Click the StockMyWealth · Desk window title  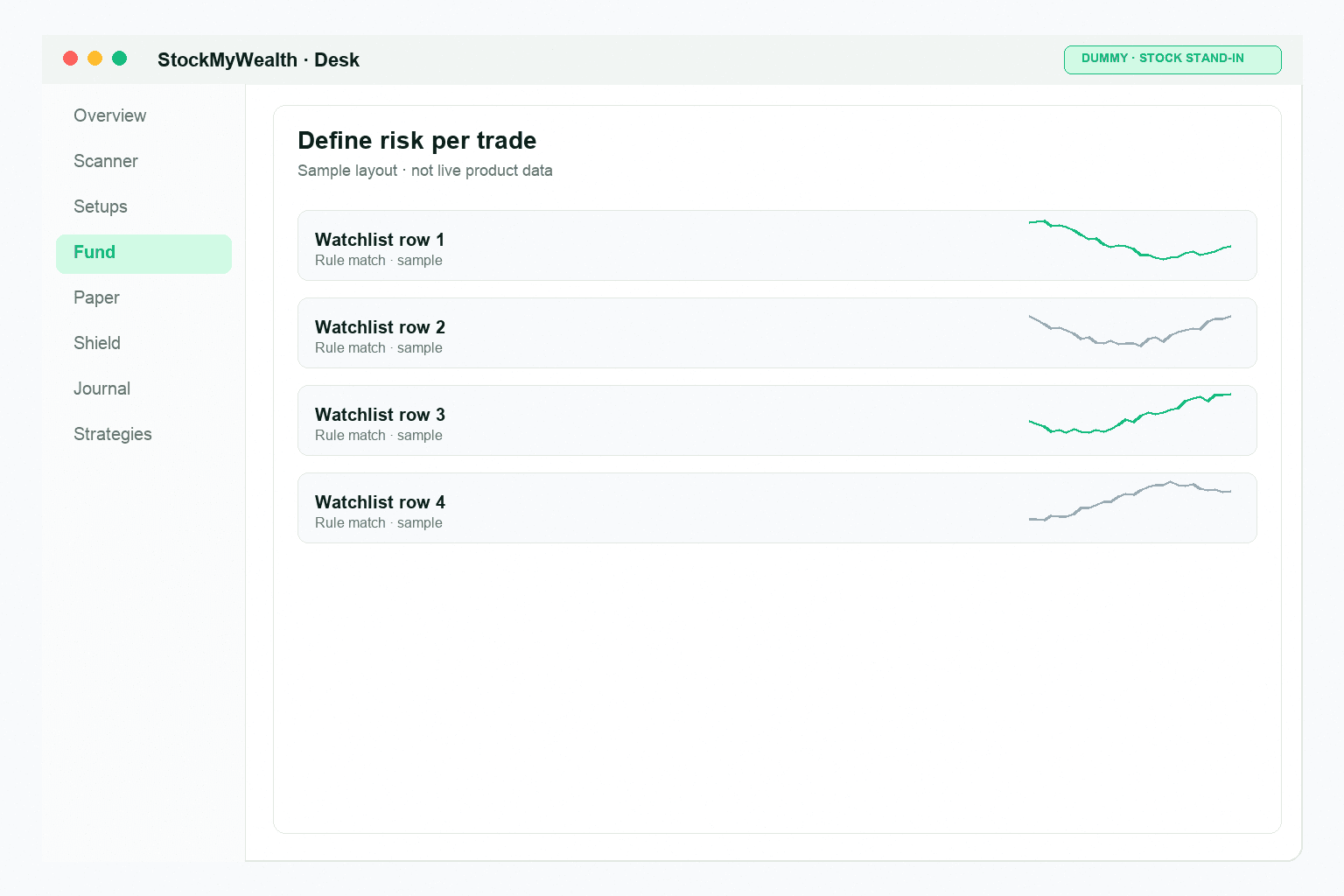258,60
